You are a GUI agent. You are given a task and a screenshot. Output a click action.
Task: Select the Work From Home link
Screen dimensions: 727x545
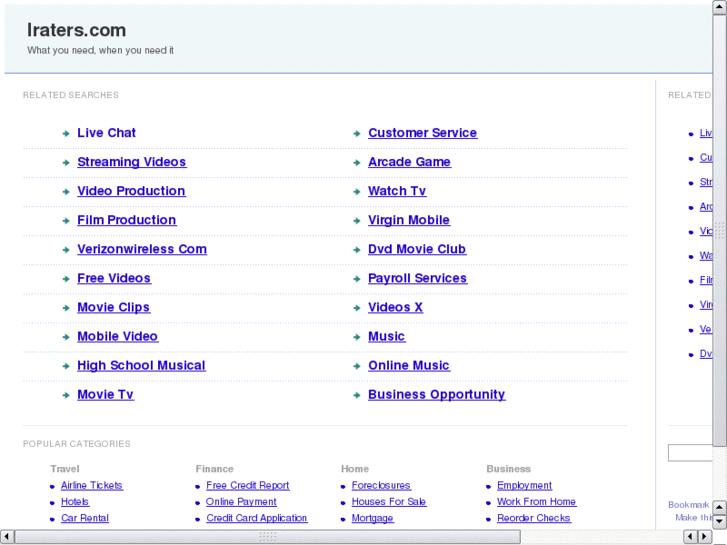pyautogui.click(x=536, y=502)
